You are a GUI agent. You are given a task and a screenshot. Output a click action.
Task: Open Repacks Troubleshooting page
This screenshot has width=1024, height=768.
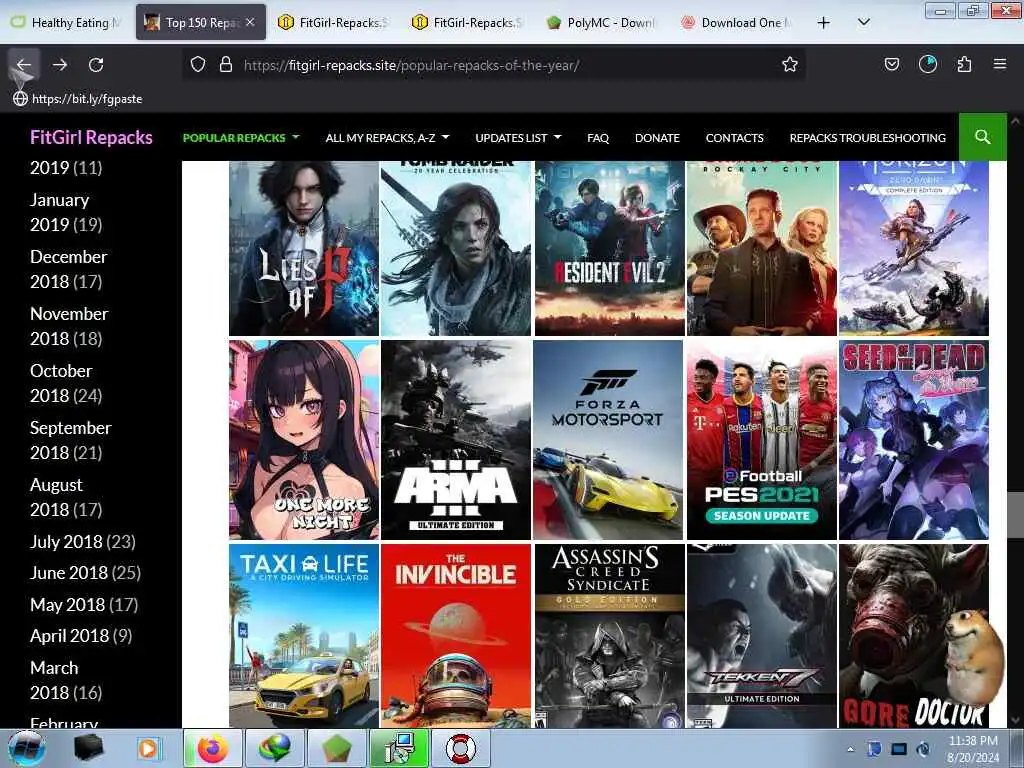tap(867, 138)
